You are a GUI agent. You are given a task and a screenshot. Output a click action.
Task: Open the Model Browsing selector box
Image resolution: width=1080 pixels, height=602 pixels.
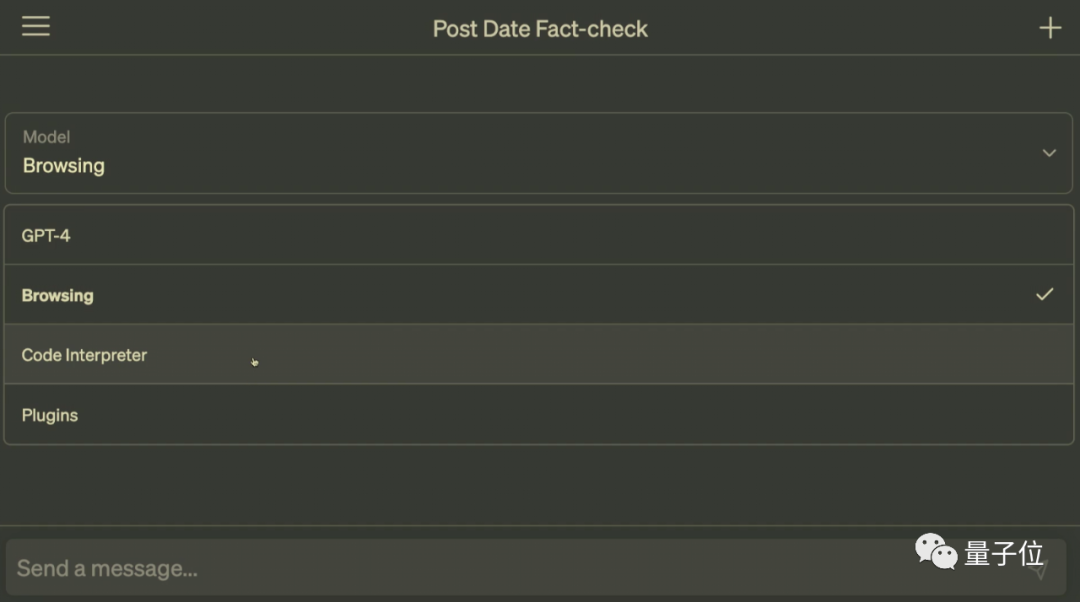[x=539, y=153]
